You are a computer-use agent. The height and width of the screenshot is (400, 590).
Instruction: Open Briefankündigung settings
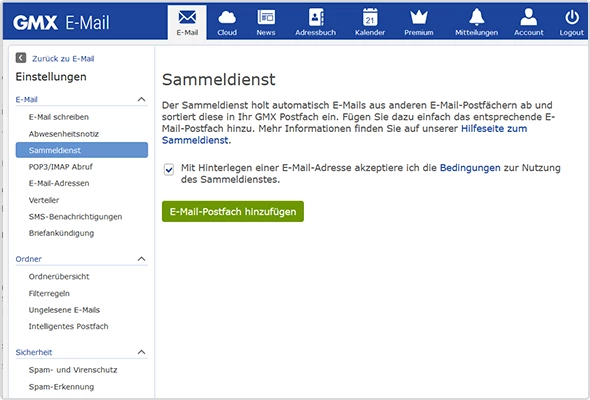pos(61,233)
